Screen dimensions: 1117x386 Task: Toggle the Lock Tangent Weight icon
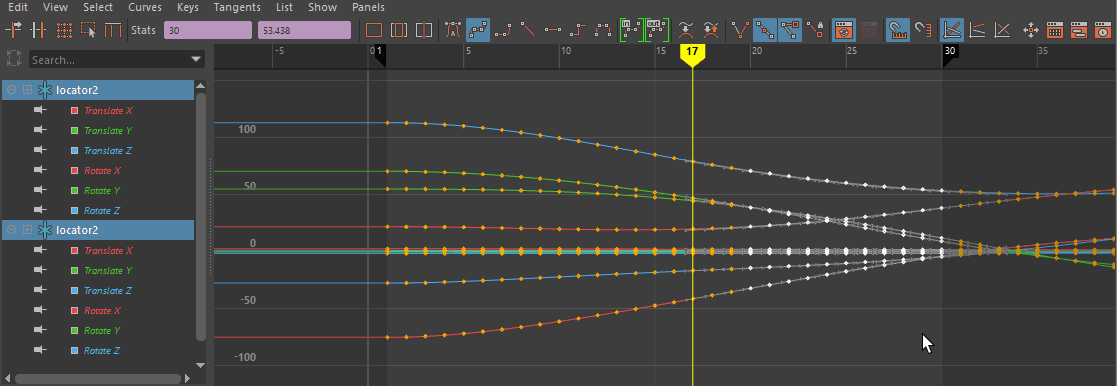pyautogui.click(x=815, y=30)
